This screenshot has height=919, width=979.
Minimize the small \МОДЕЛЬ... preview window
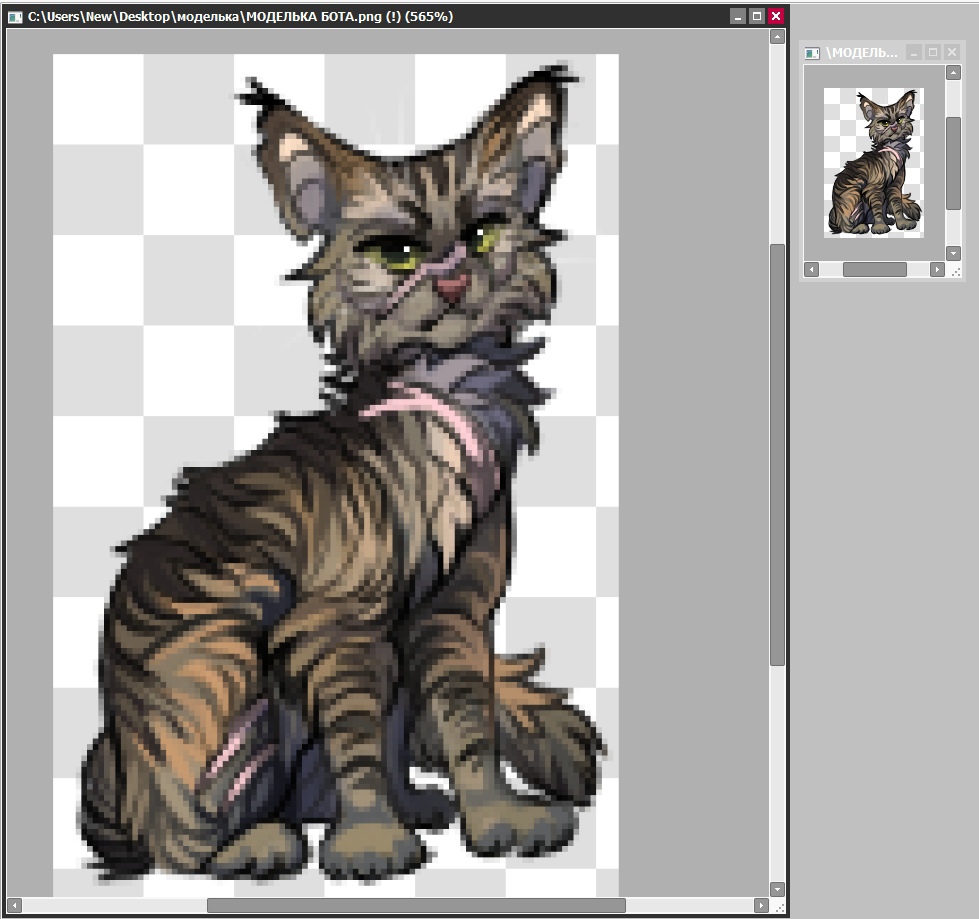pos(914,52)
